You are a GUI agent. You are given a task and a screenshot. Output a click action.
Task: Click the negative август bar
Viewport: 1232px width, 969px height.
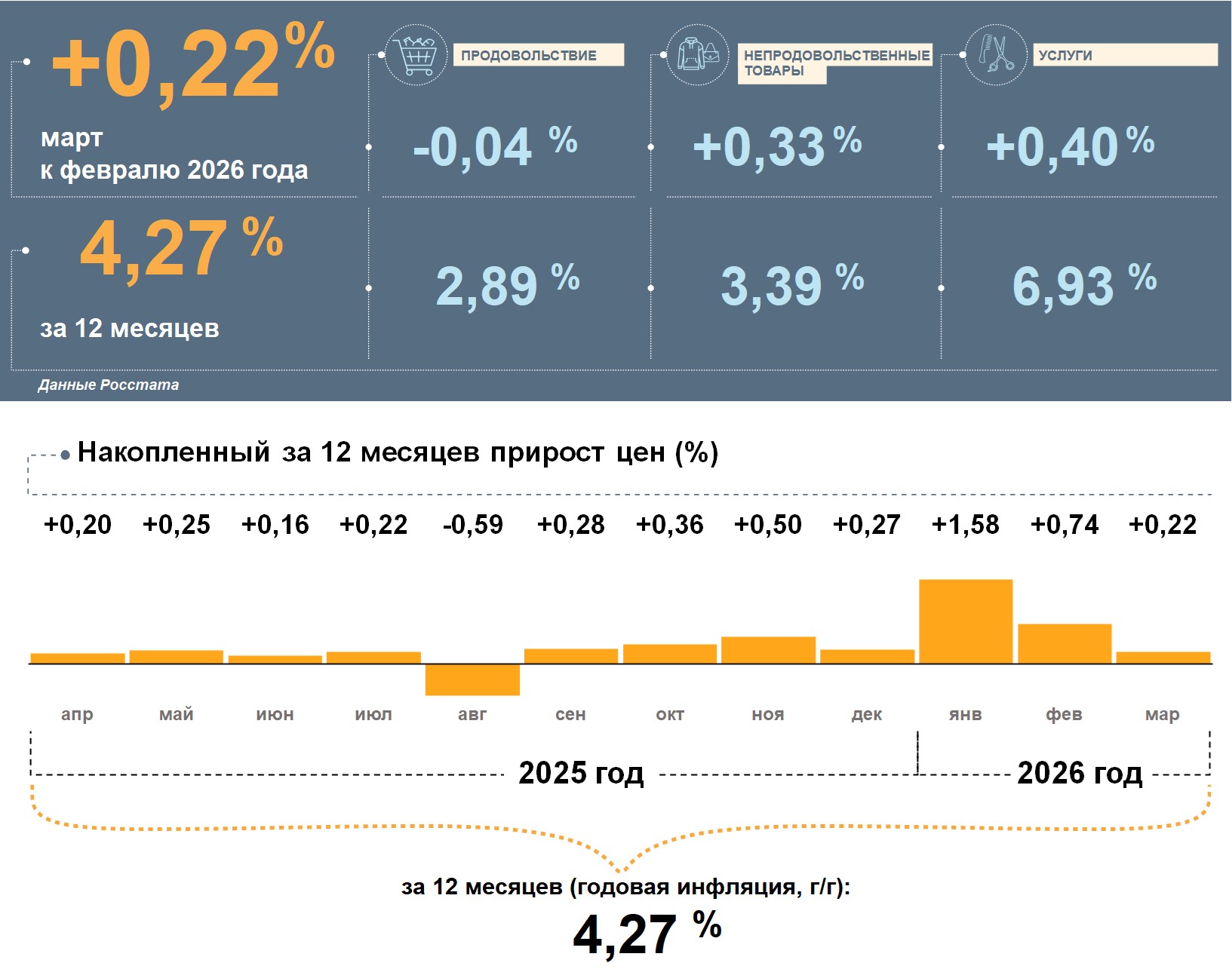pyautogui.click(x=472, y=679)
